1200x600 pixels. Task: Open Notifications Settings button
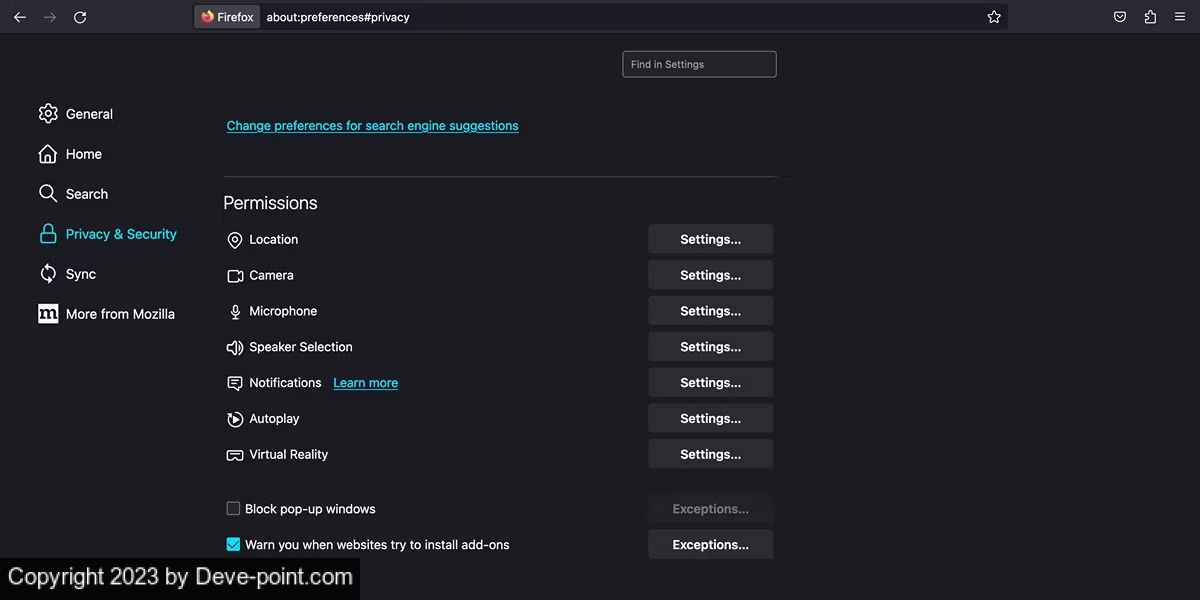click(x=711, y=383)
